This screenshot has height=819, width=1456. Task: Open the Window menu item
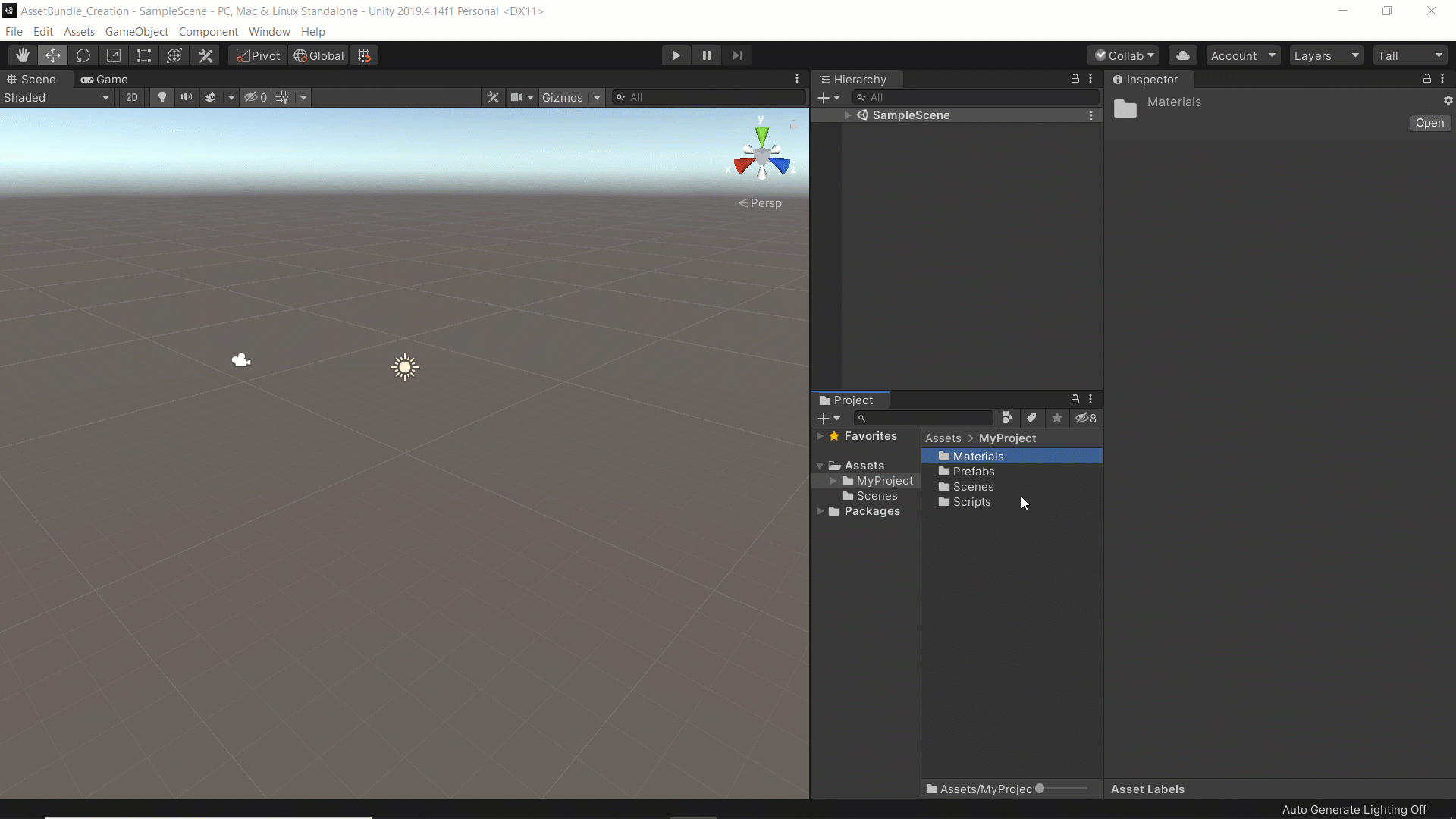click(269, 31)
